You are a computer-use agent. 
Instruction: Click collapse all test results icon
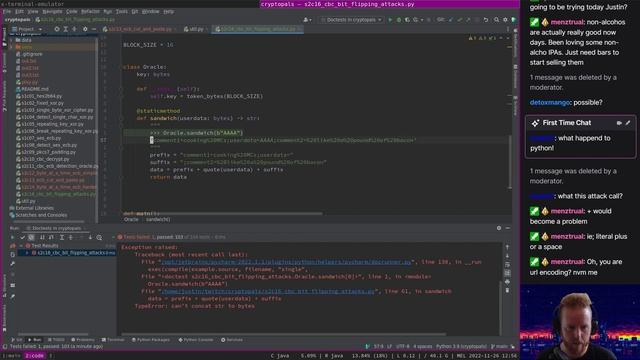coord(70,237)
